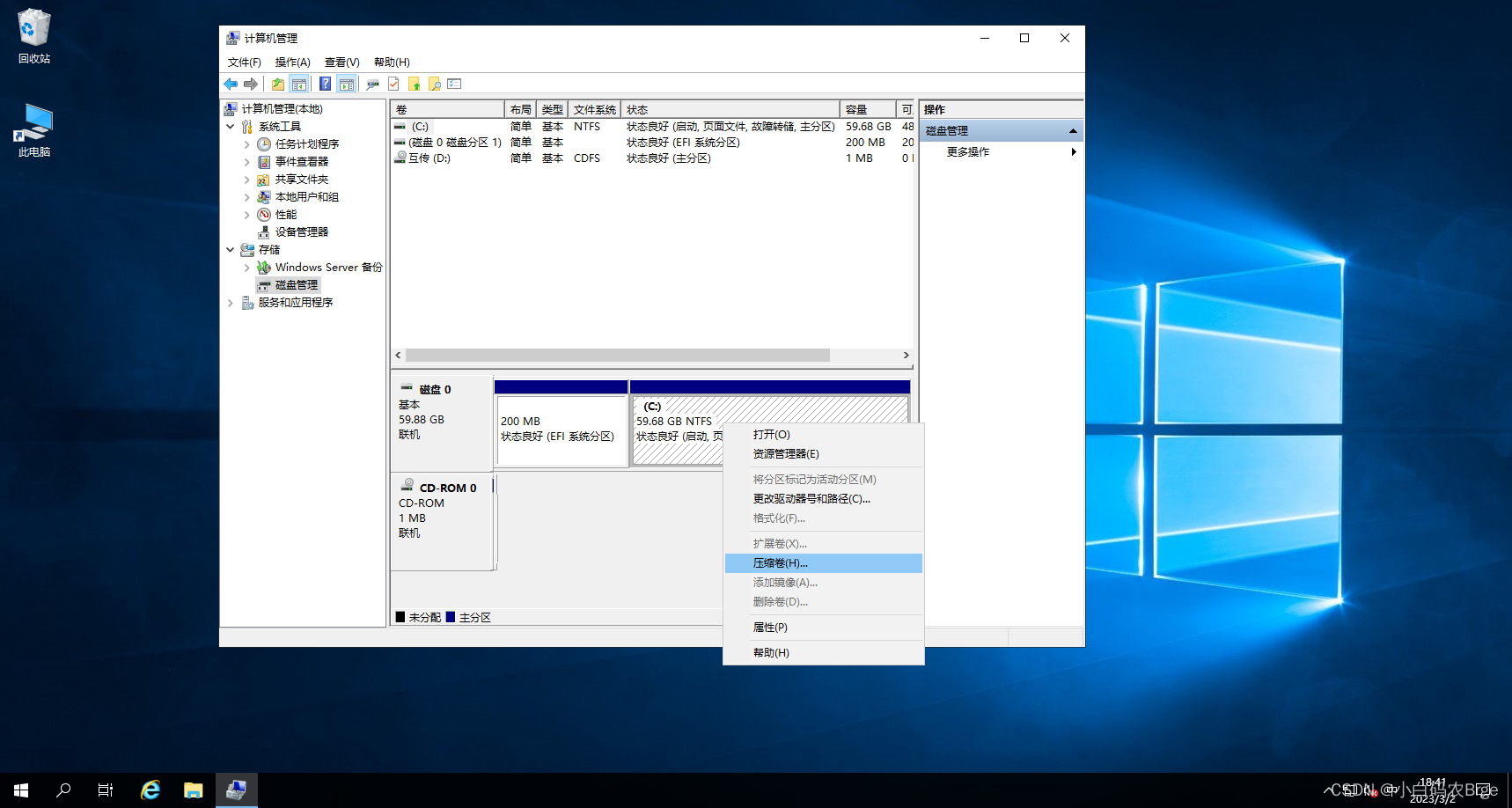The image size is (1512, 808).
Task: Select the 互传 (D:) volume row
Action: click(x=653, y=158)
